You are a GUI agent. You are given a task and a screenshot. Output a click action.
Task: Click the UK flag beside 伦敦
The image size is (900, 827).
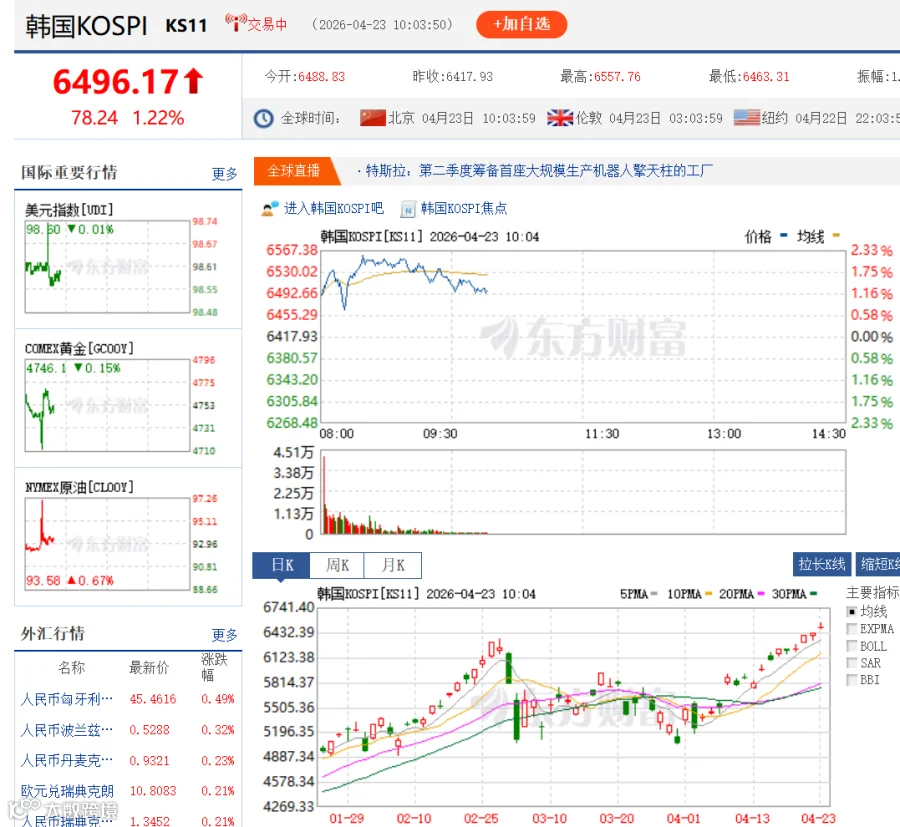[560, 118]
